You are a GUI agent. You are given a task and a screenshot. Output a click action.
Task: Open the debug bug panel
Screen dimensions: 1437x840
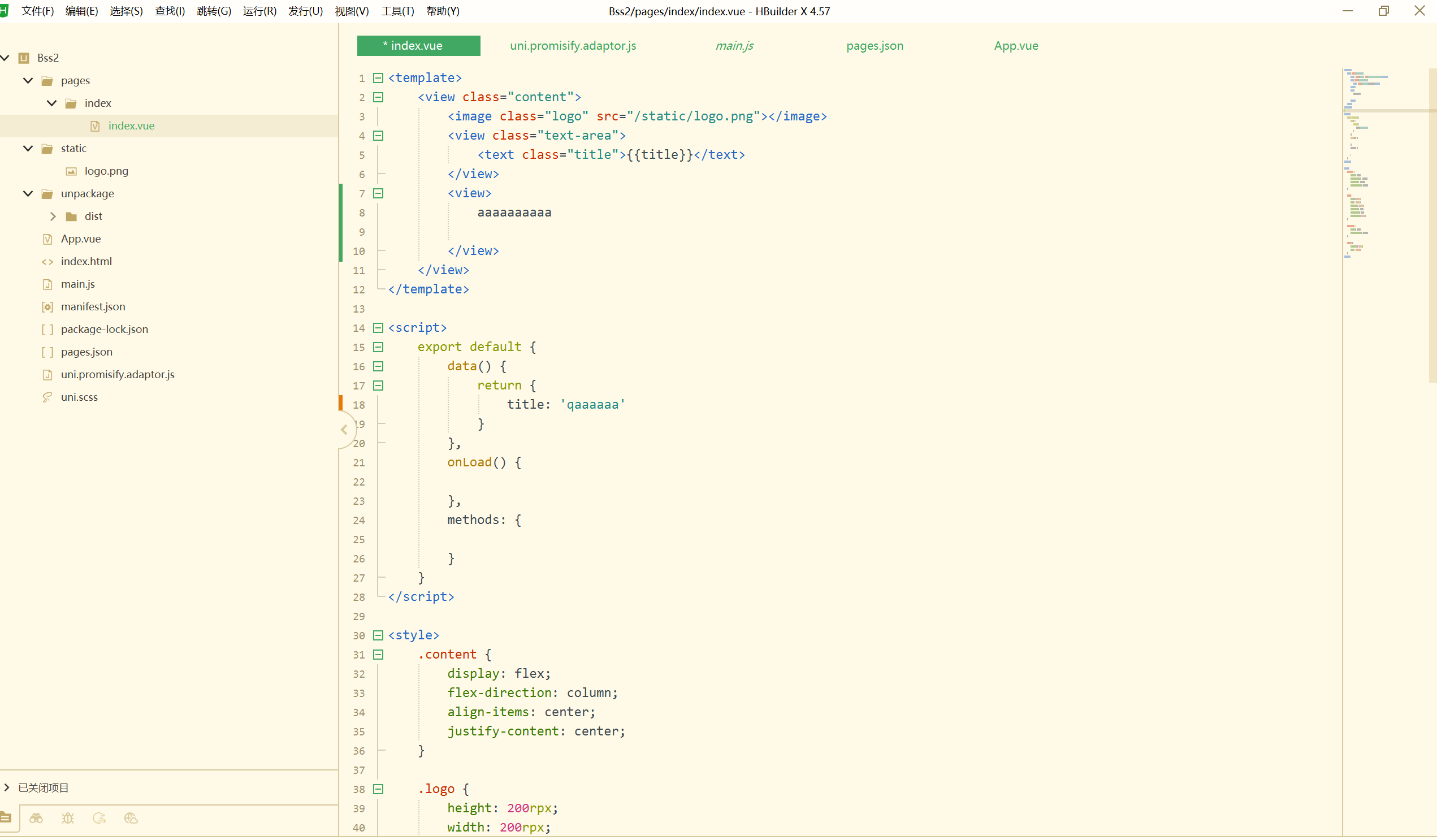tap(68, 819)
